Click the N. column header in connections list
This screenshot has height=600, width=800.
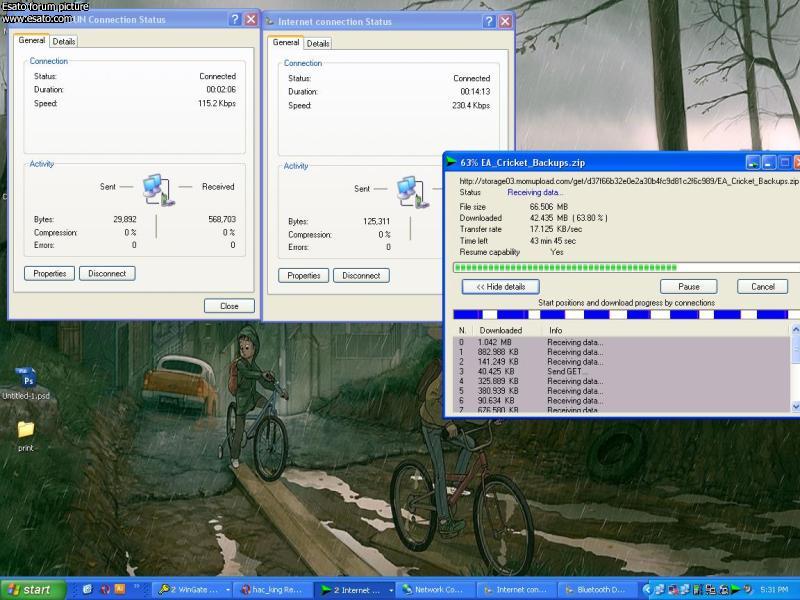[463, 330]
